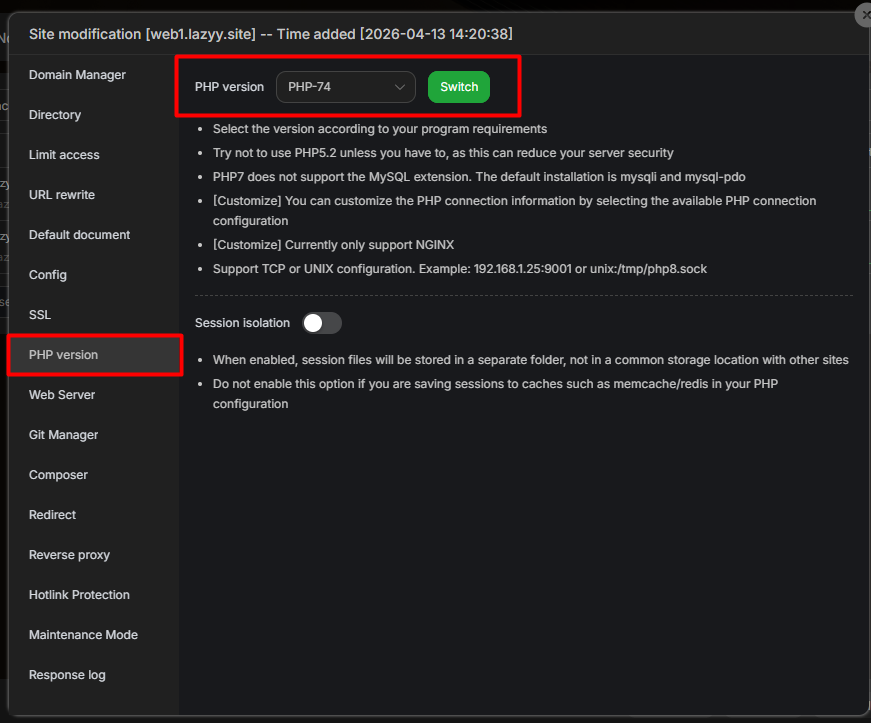Go to the Directory section

(x=55, y=115)
